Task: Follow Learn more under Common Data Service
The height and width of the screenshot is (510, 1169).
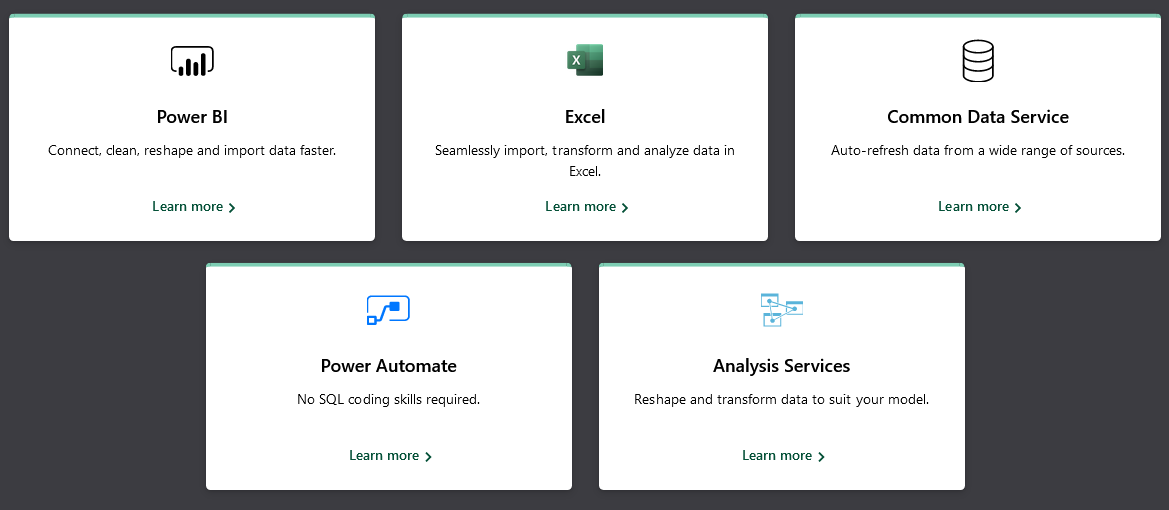Action: (x=980, y=207)
